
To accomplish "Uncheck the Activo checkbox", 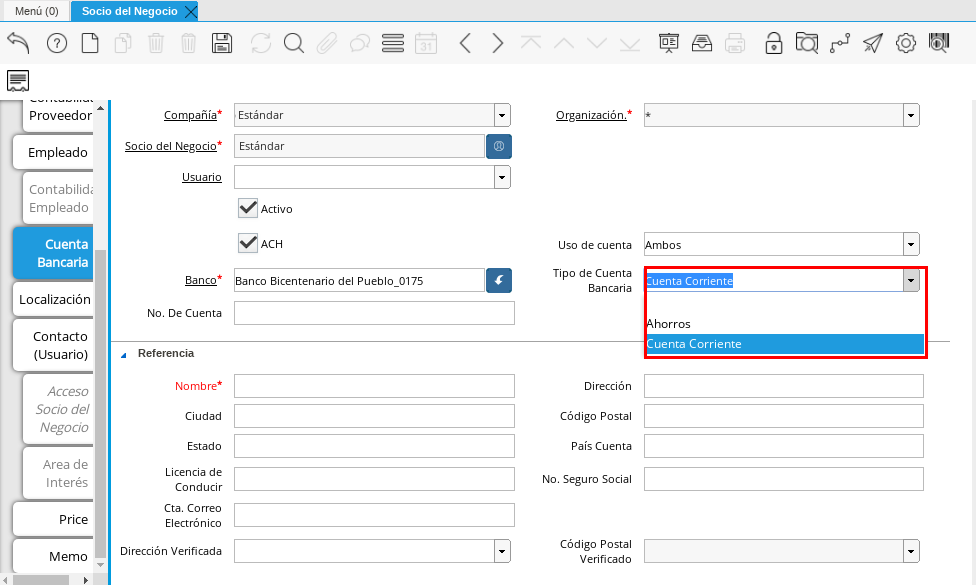I will [249, 208].
